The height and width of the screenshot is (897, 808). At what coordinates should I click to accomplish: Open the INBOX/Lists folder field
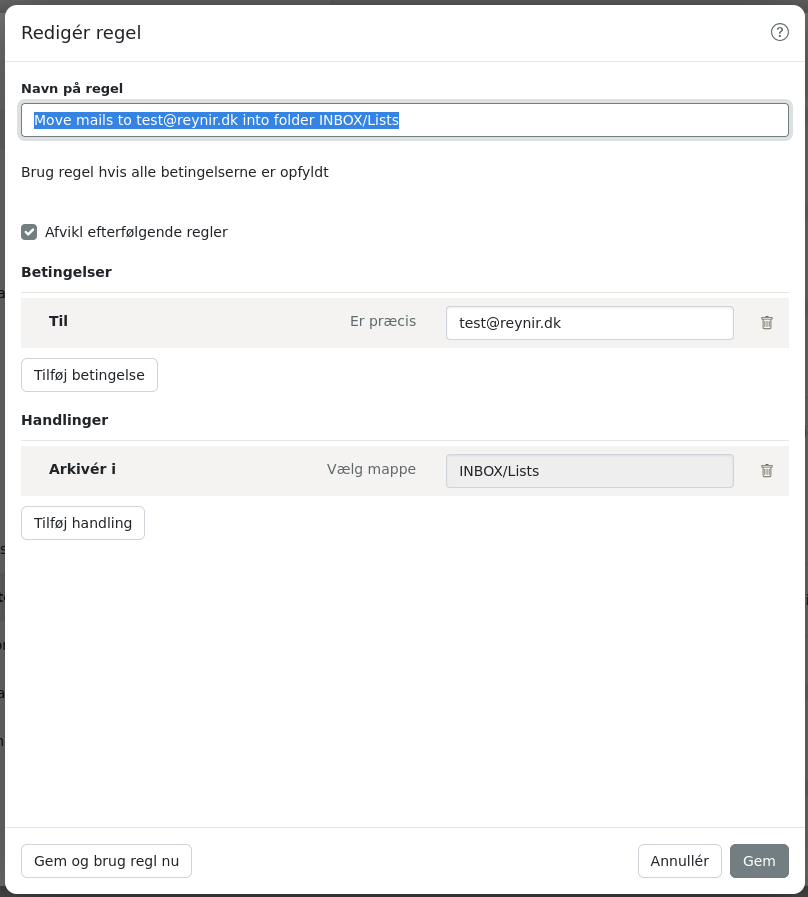(x=590, y=471)
